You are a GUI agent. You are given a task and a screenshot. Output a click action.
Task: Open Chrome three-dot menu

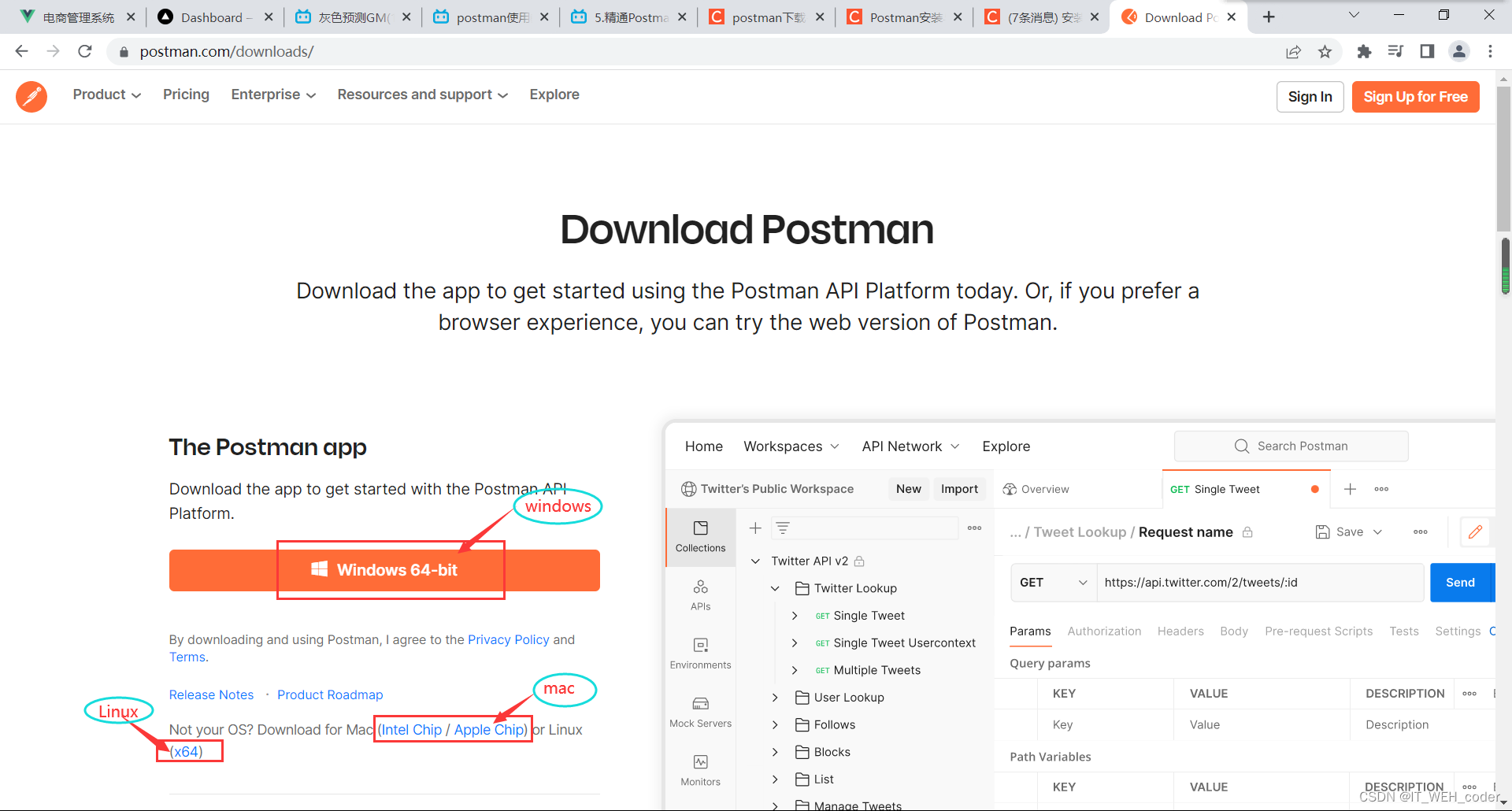click(x=1490, y=51)
